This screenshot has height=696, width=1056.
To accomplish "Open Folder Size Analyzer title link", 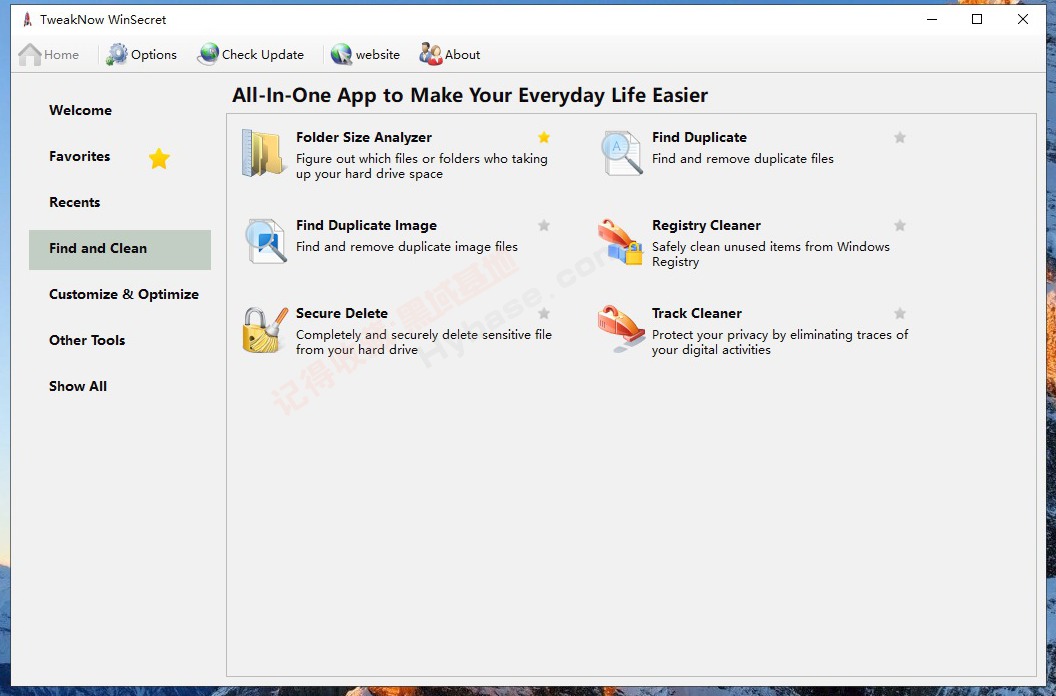I will pos(364,137).
